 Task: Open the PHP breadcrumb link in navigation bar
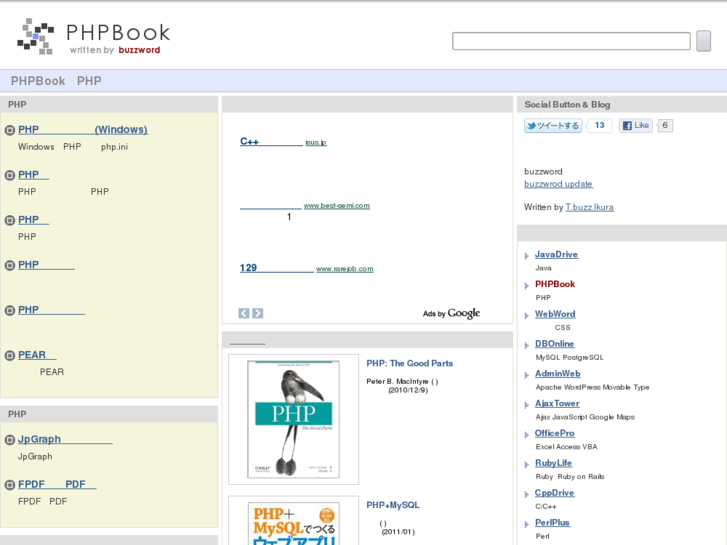[89, 81]
